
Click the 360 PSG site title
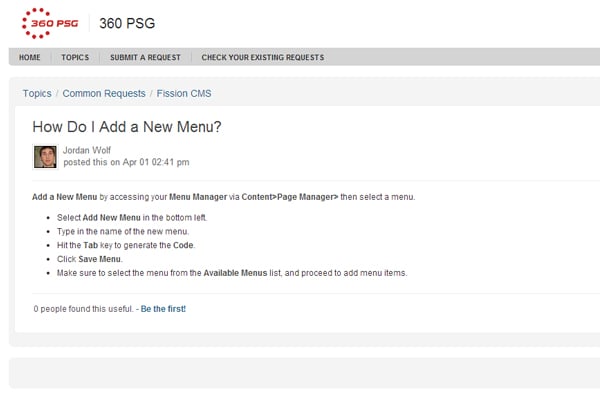(127, 23)
